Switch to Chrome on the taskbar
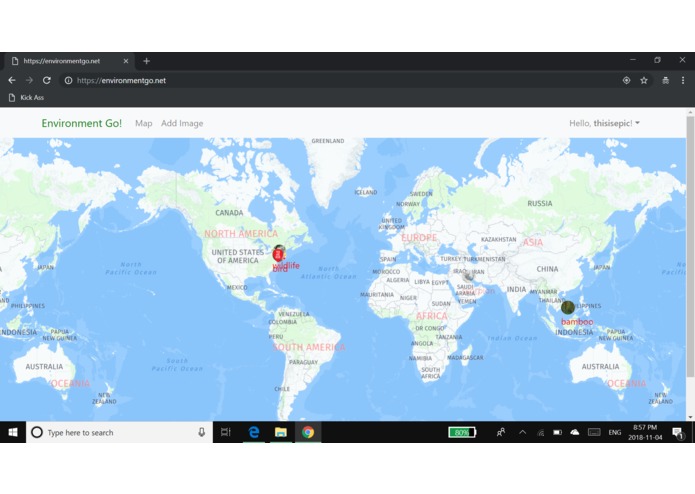The height and width of the screenshot is (494, 695). 308,432
